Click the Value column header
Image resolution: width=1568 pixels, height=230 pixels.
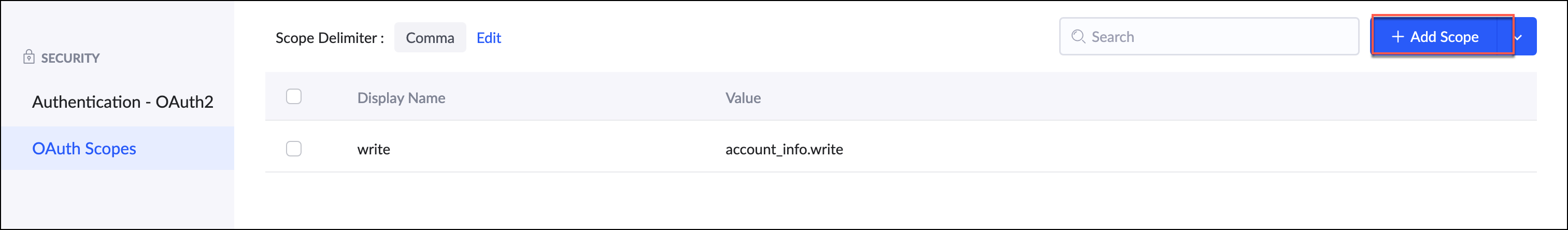tap(743, 98)
